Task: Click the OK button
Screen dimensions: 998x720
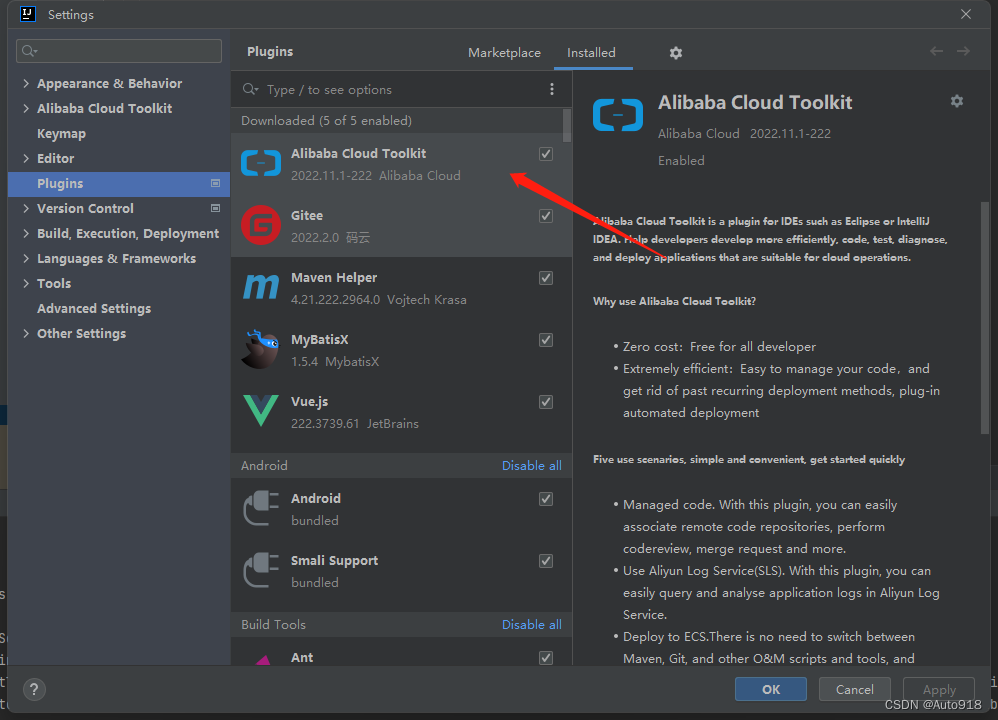Action: point(770,688)
